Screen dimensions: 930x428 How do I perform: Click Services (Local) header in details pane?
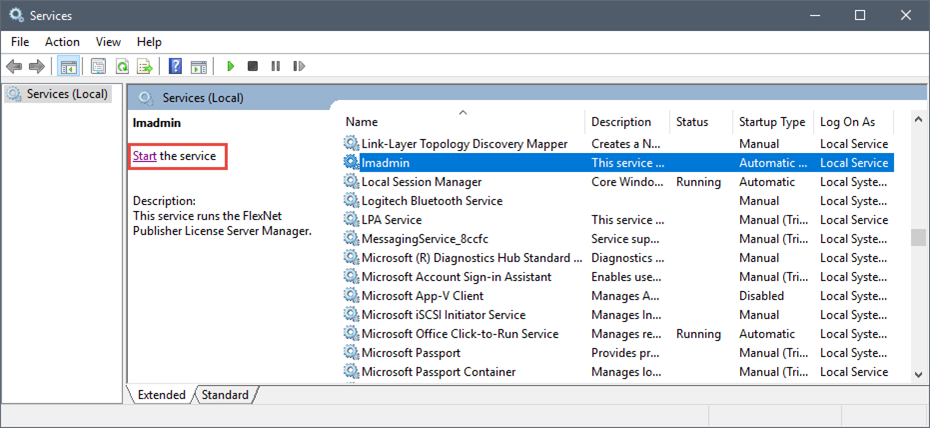point(203,98)
